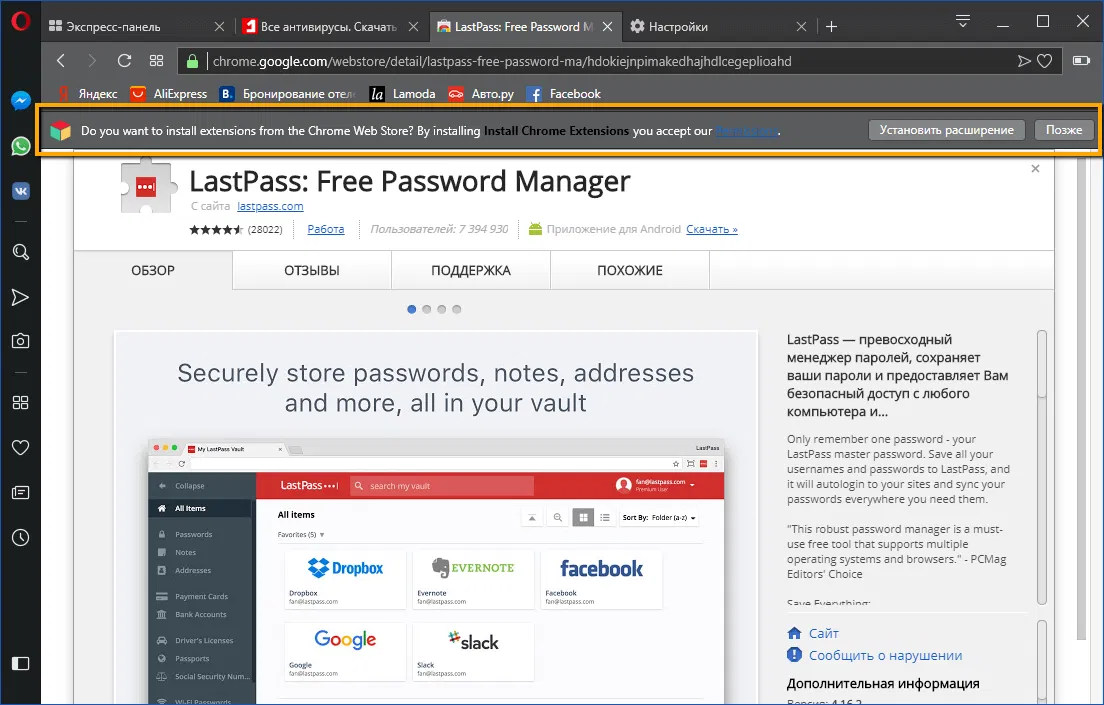1104x705 pixels.
Task: Select the ПОХОЖИЕ tab
Action: 630,270
